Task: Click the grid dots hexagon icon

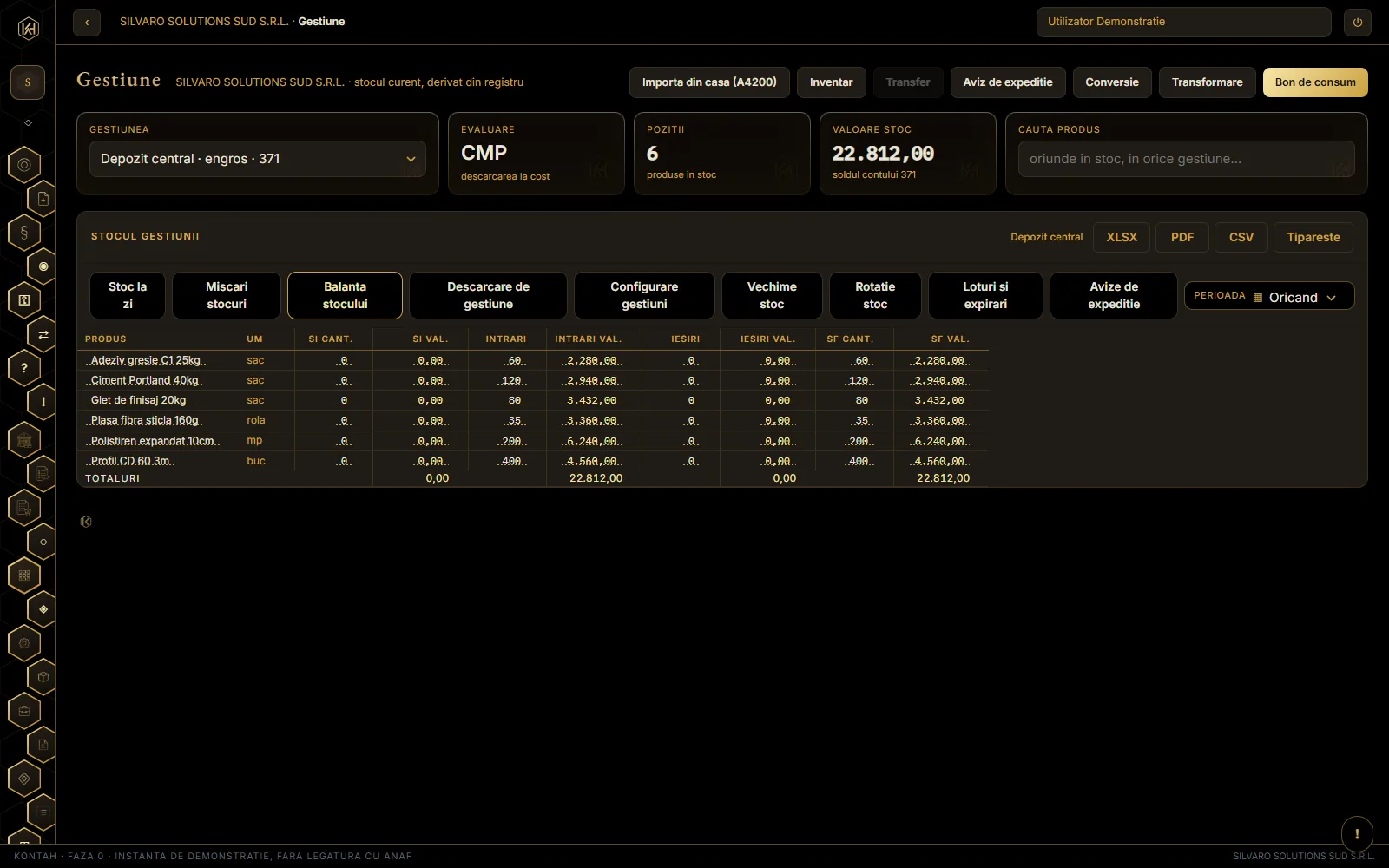Action: pyautogui.click(x=24, y=575)
